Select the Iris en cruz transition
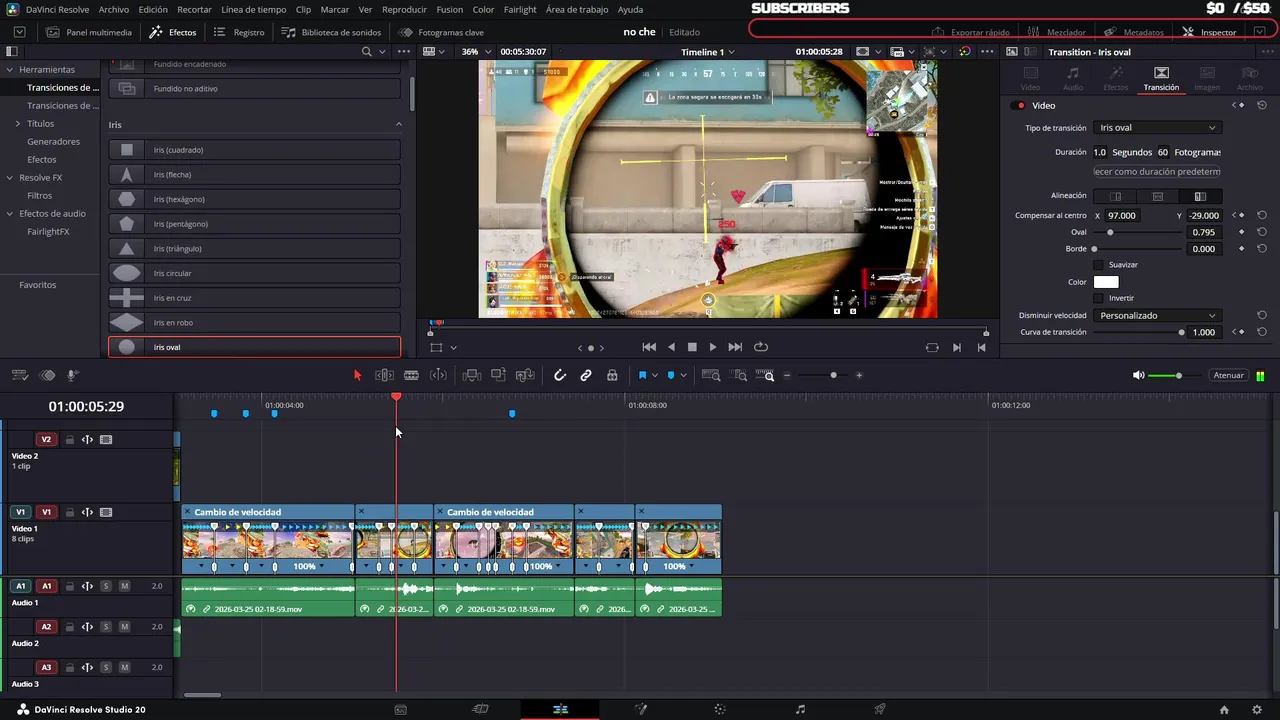The image size is (1280, 720). pyautogui.click(x=254, y=298)
